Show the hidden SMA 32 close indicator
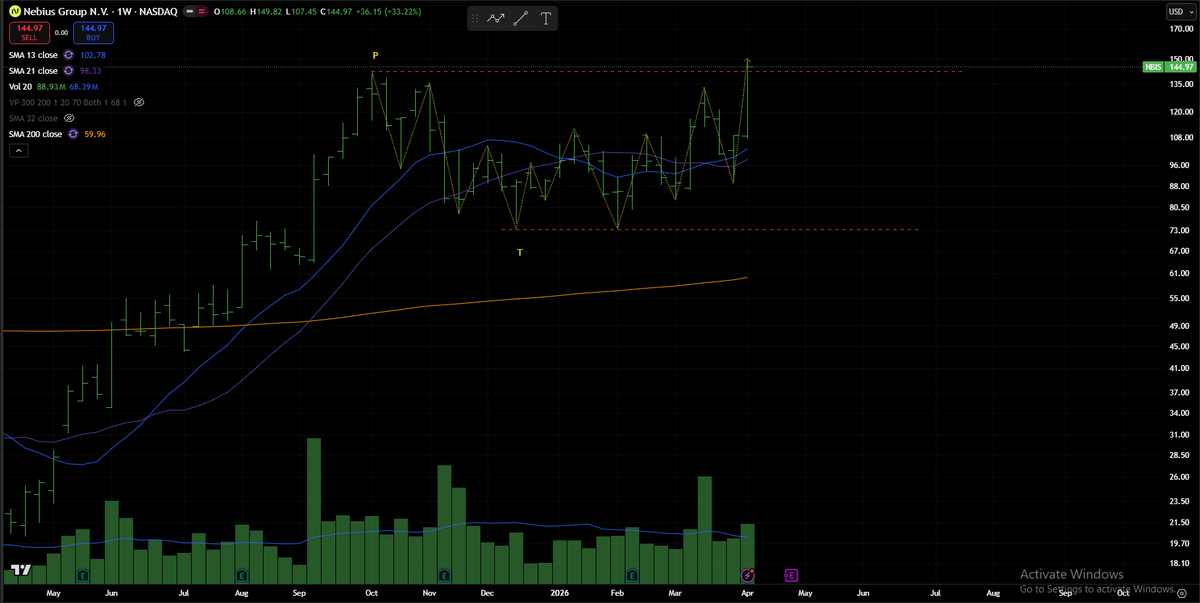Screen dimensions: 1200x603 pyautogui.click(x=69, y=118)
